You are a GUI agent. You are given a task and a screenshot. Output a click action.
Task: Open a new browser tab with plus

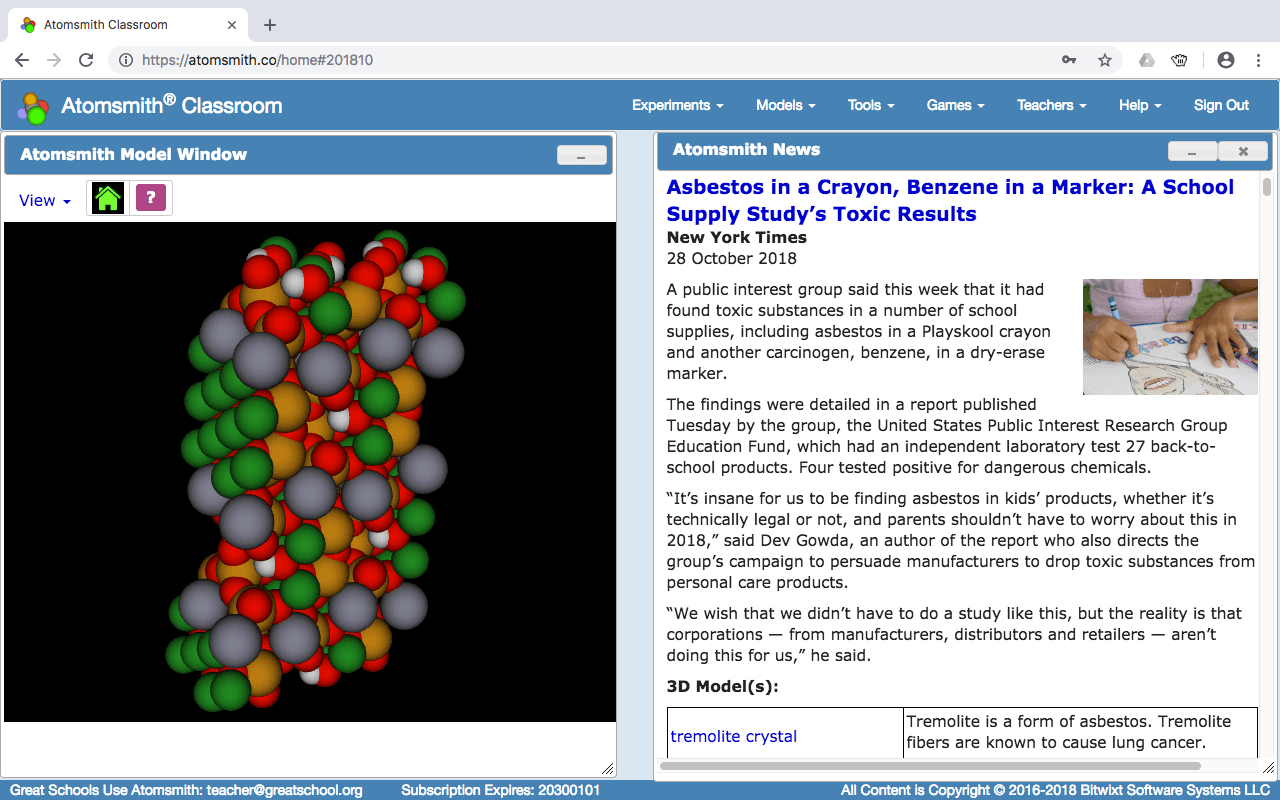point(270,25)
